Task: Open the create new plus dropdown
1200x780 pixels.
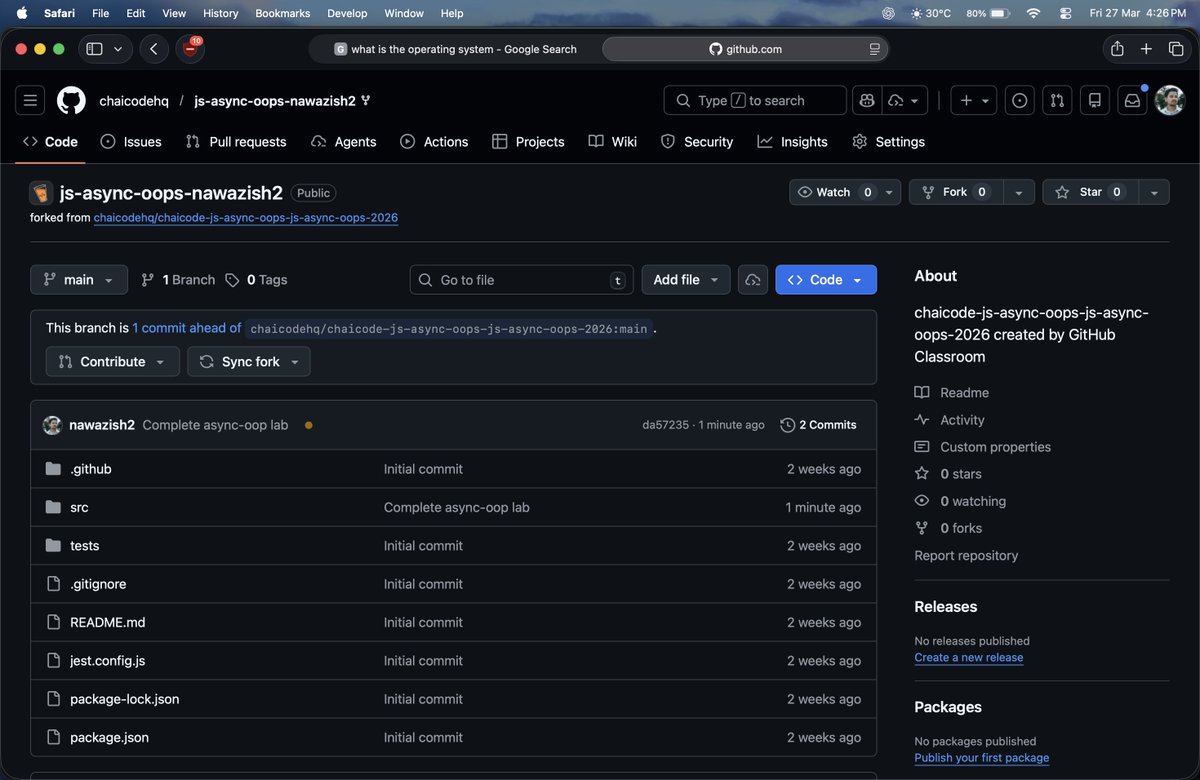Action: click(x=975, y=100)
